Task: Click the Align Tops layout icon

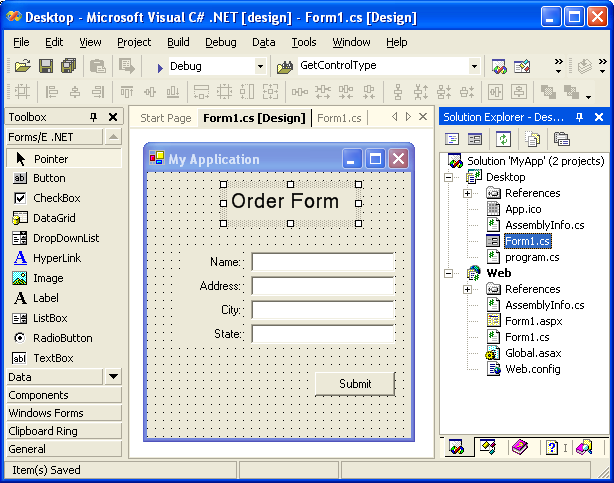Action: 127,92
